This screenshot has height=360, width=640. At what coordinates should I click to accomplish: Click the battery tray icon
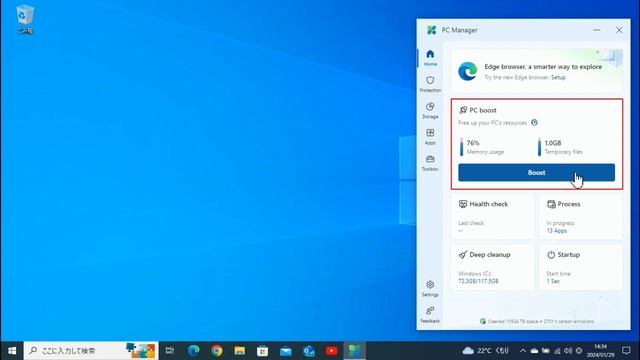546,351
